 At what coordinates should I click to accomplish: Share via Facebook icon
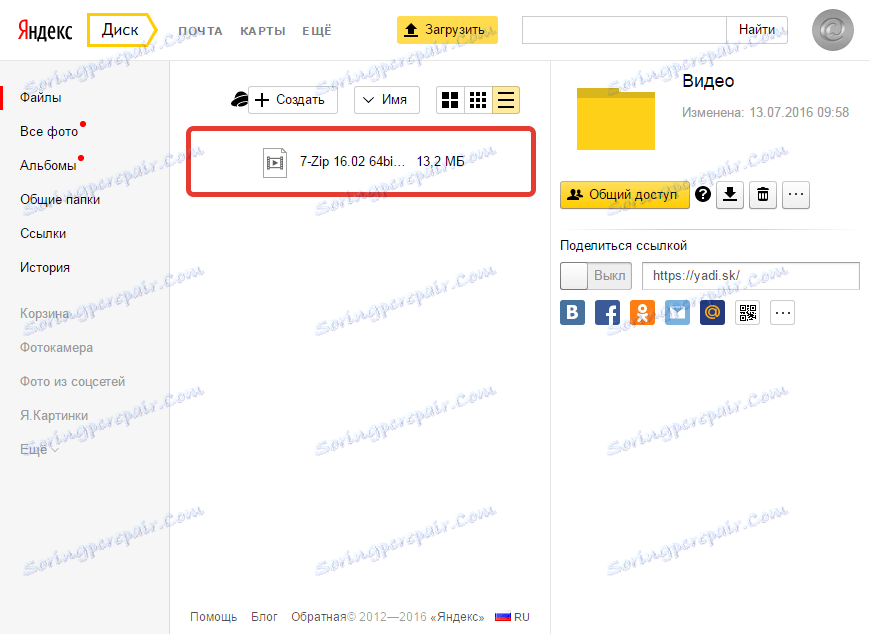coord(608,313)
